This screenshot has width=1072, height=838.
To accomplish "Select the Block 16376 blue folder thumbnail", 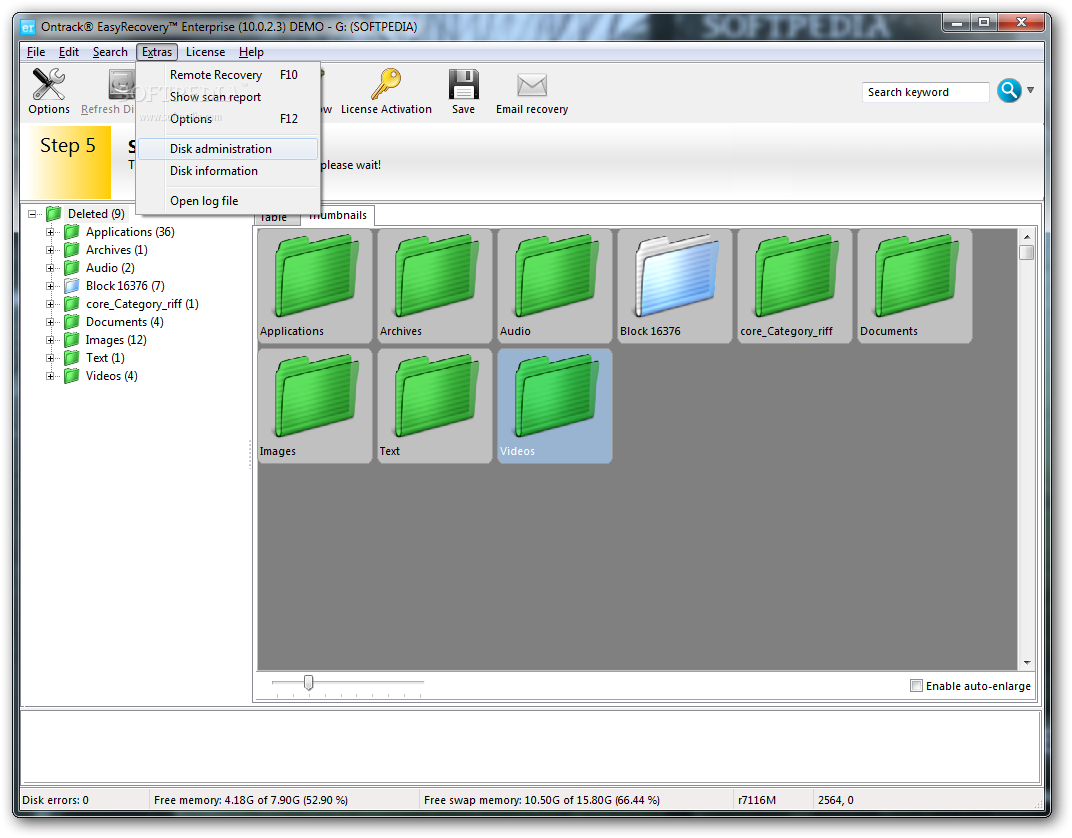I will pos(675,286).
